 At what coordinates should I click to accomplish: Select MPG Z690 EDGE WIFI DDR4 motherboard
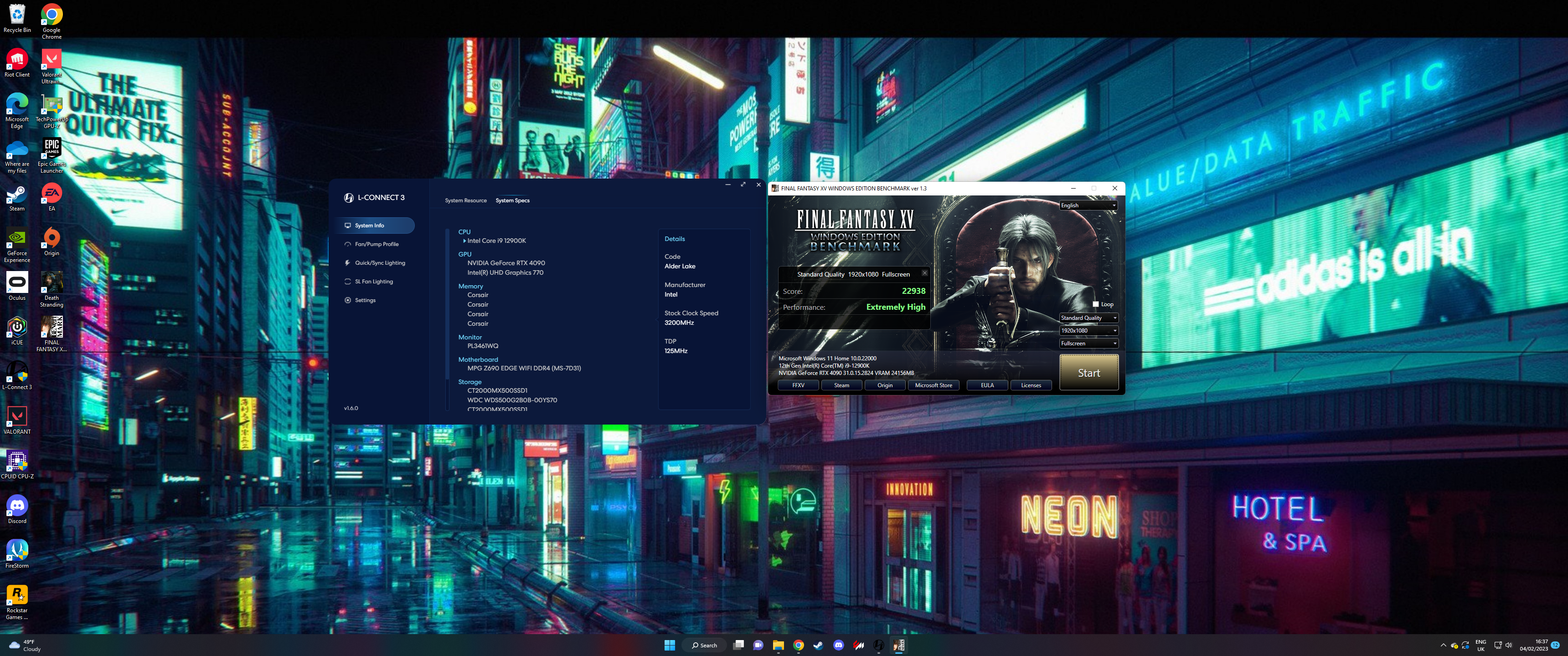[524, 369]
